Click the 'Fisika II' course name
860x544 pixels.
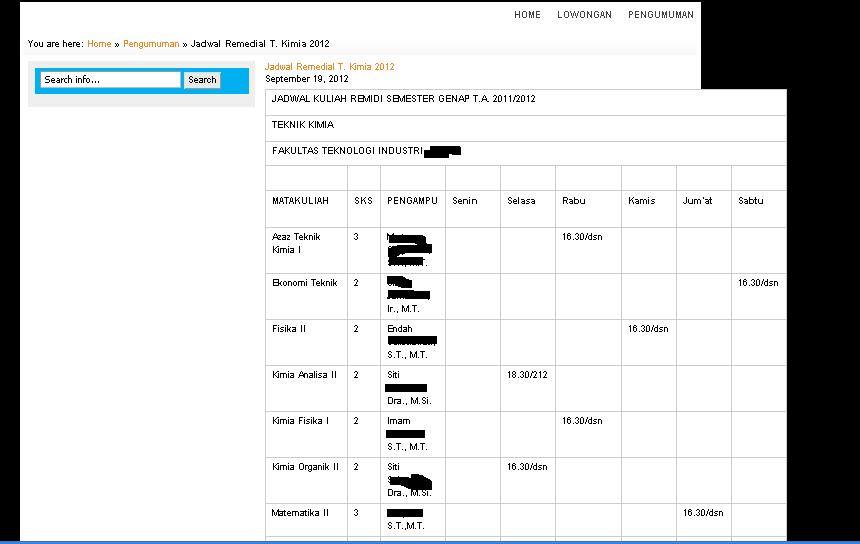tap(288, 329)
